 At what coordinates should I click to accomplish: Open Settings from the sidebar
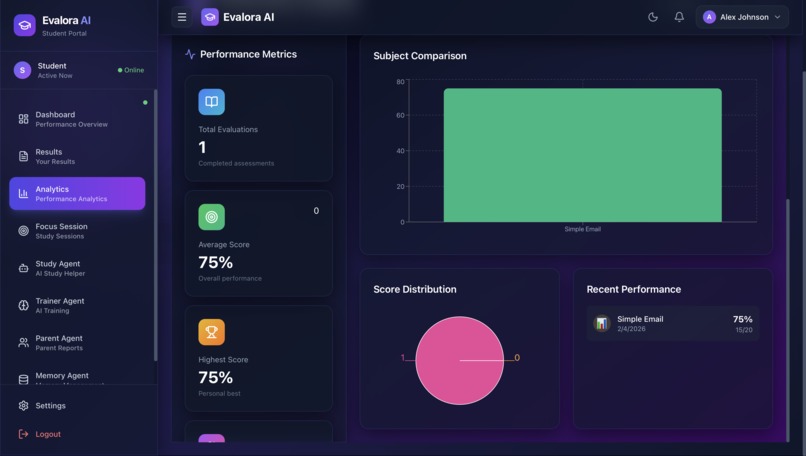(x=77, y=406)
